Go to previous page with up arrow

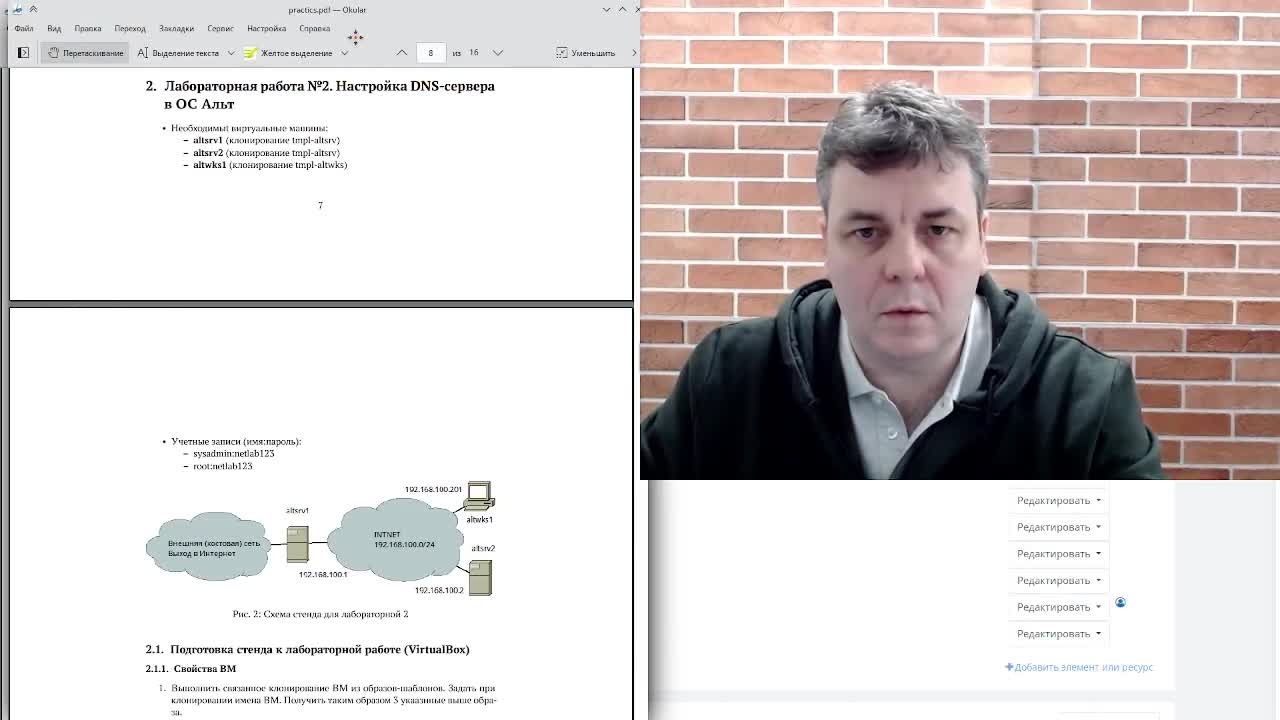tap(402, 53)
